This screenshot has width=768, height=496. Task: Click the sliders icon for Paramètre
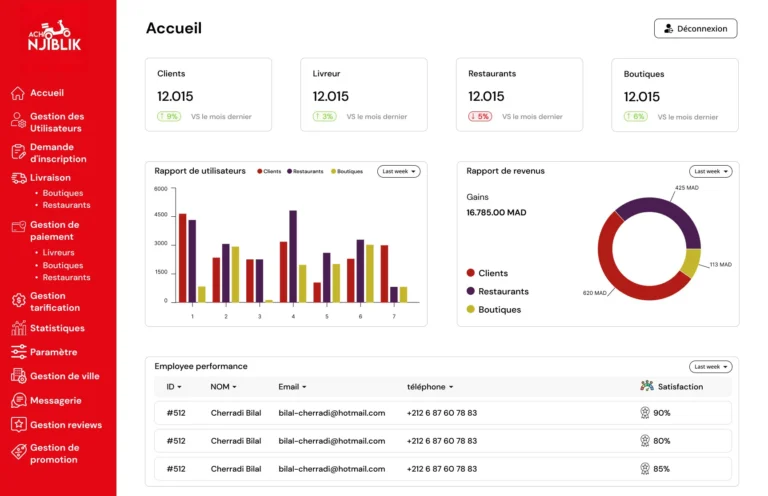point(19,352)
